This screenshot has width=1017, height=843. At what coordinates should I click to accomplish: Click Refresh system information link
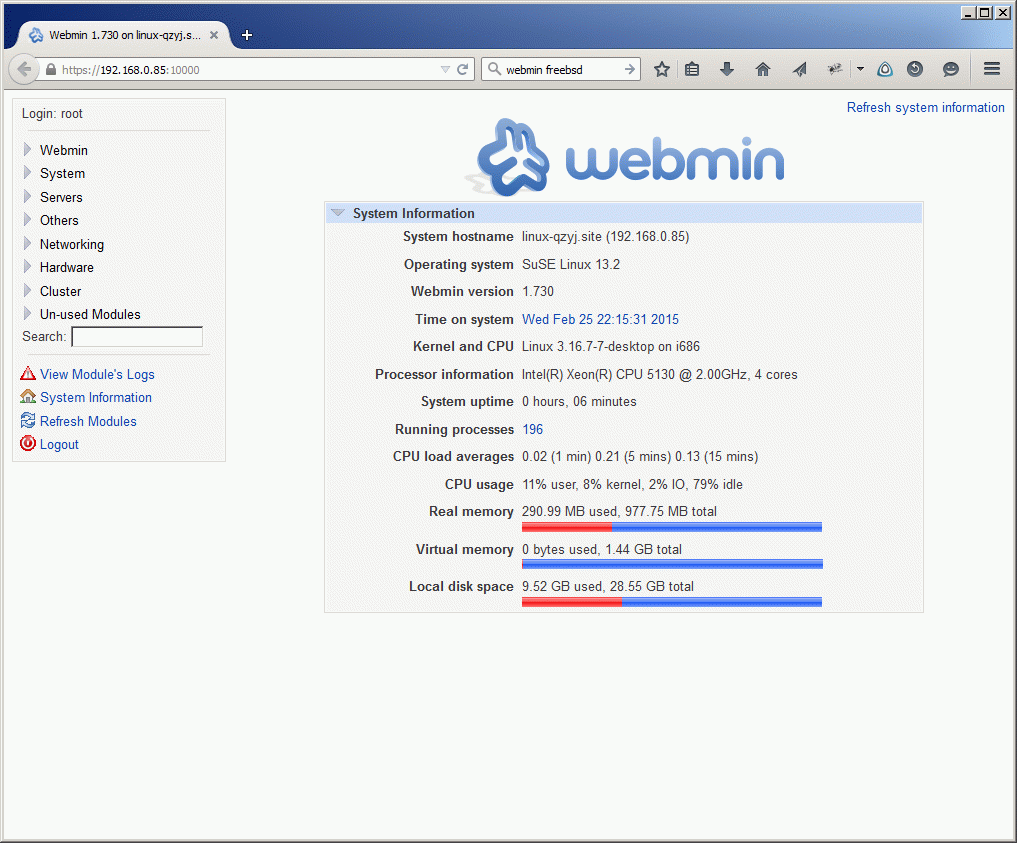point(926,108)
